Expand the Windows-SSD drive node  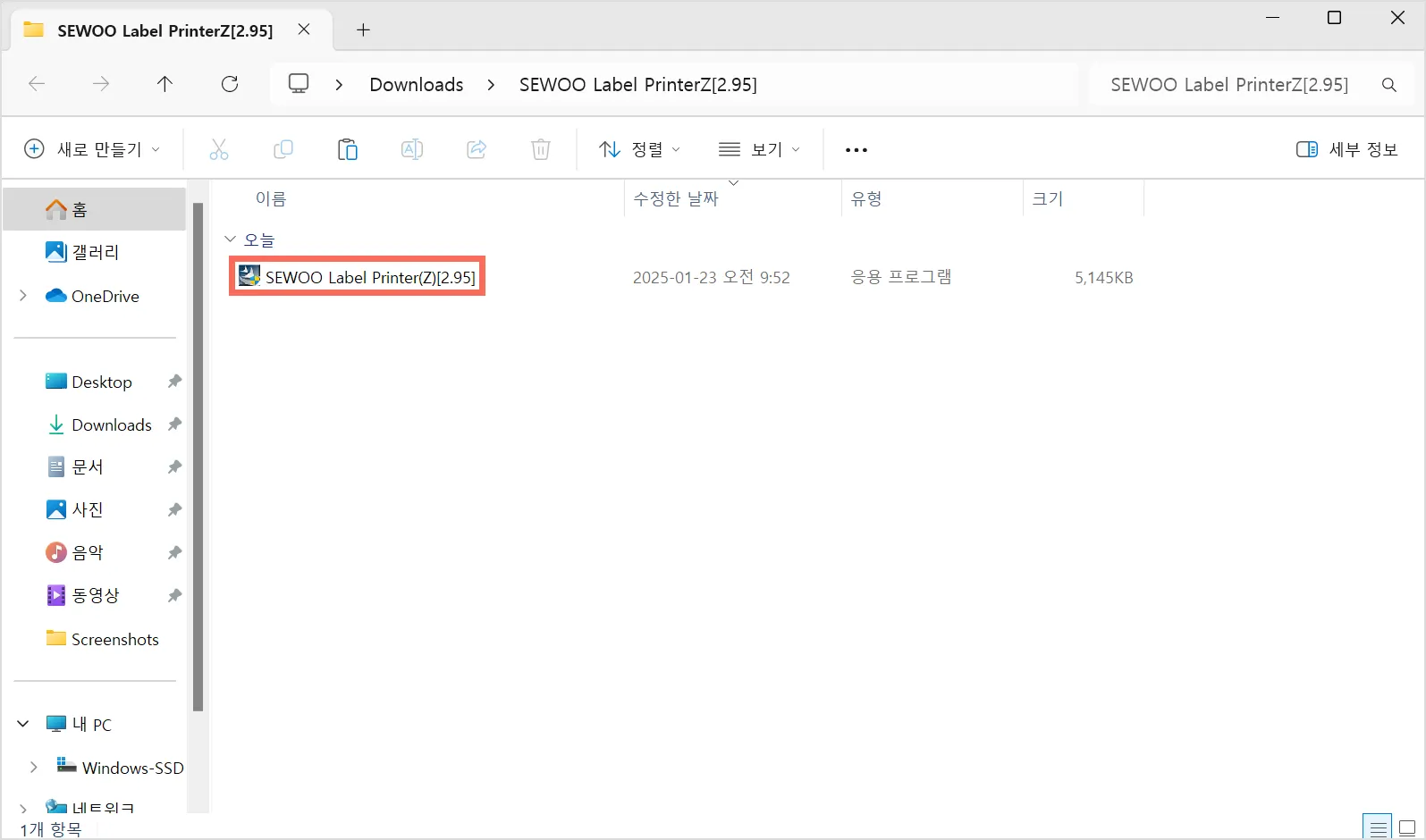34,767
